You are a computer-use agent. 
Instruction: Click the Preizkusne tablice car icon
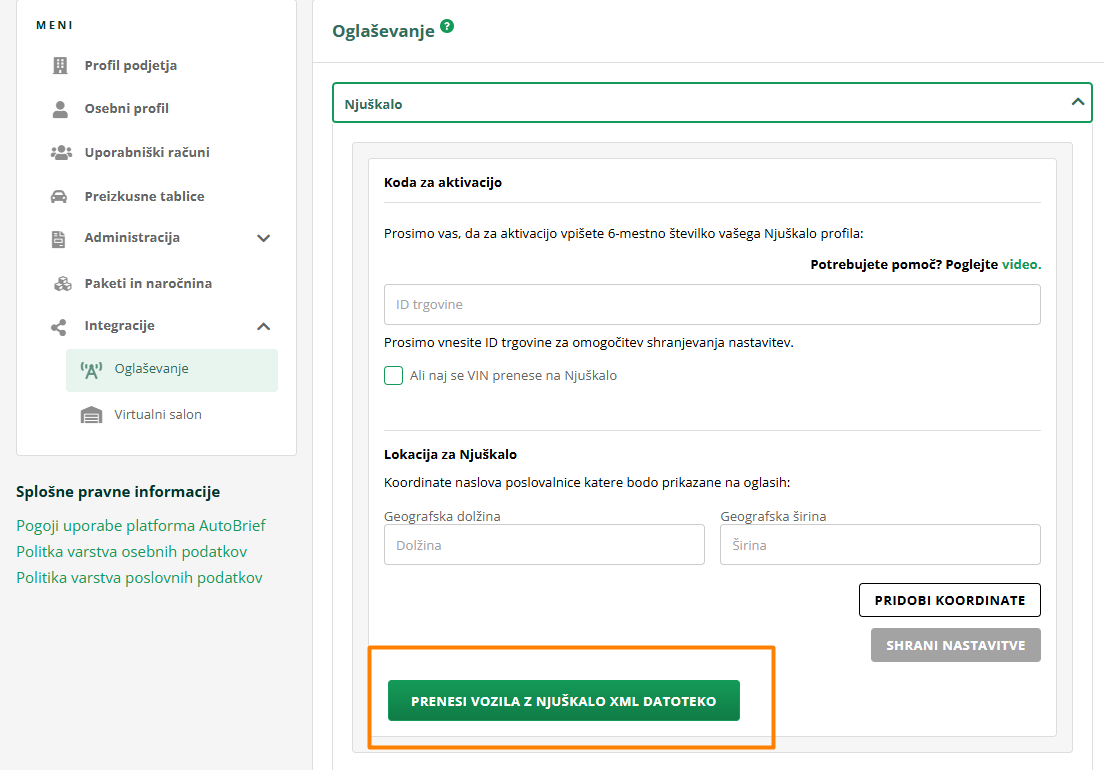pyautogui.click(x=60, y=197)
